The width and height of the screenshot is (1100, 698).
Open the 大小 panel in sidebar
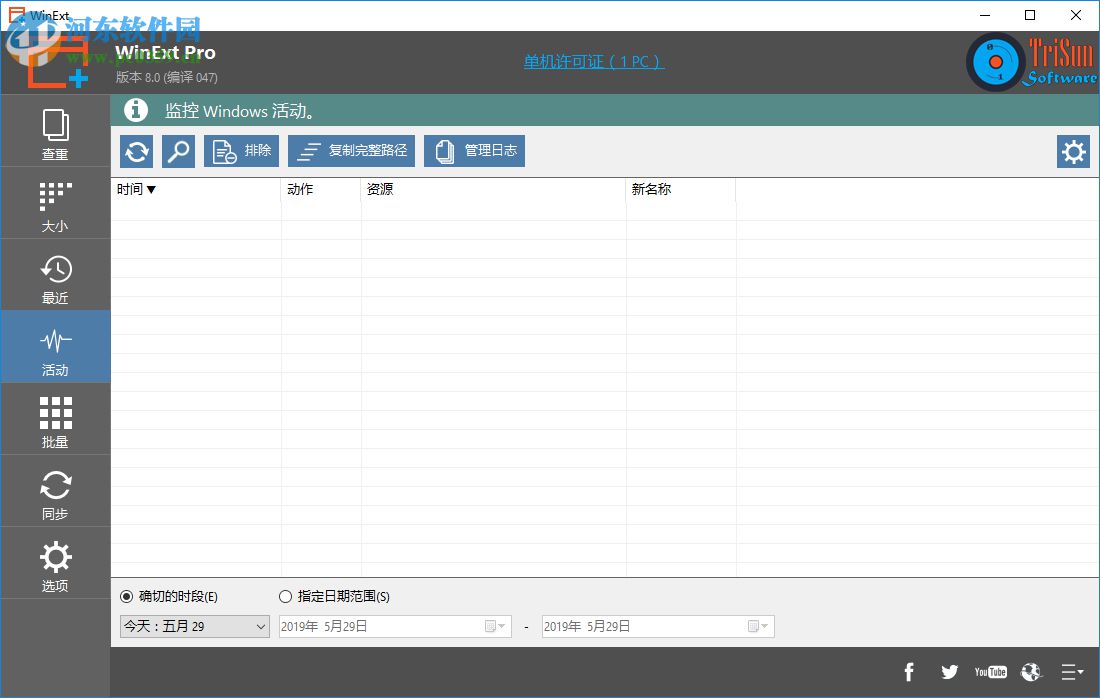pyautogui.click(x=55, y=202)
